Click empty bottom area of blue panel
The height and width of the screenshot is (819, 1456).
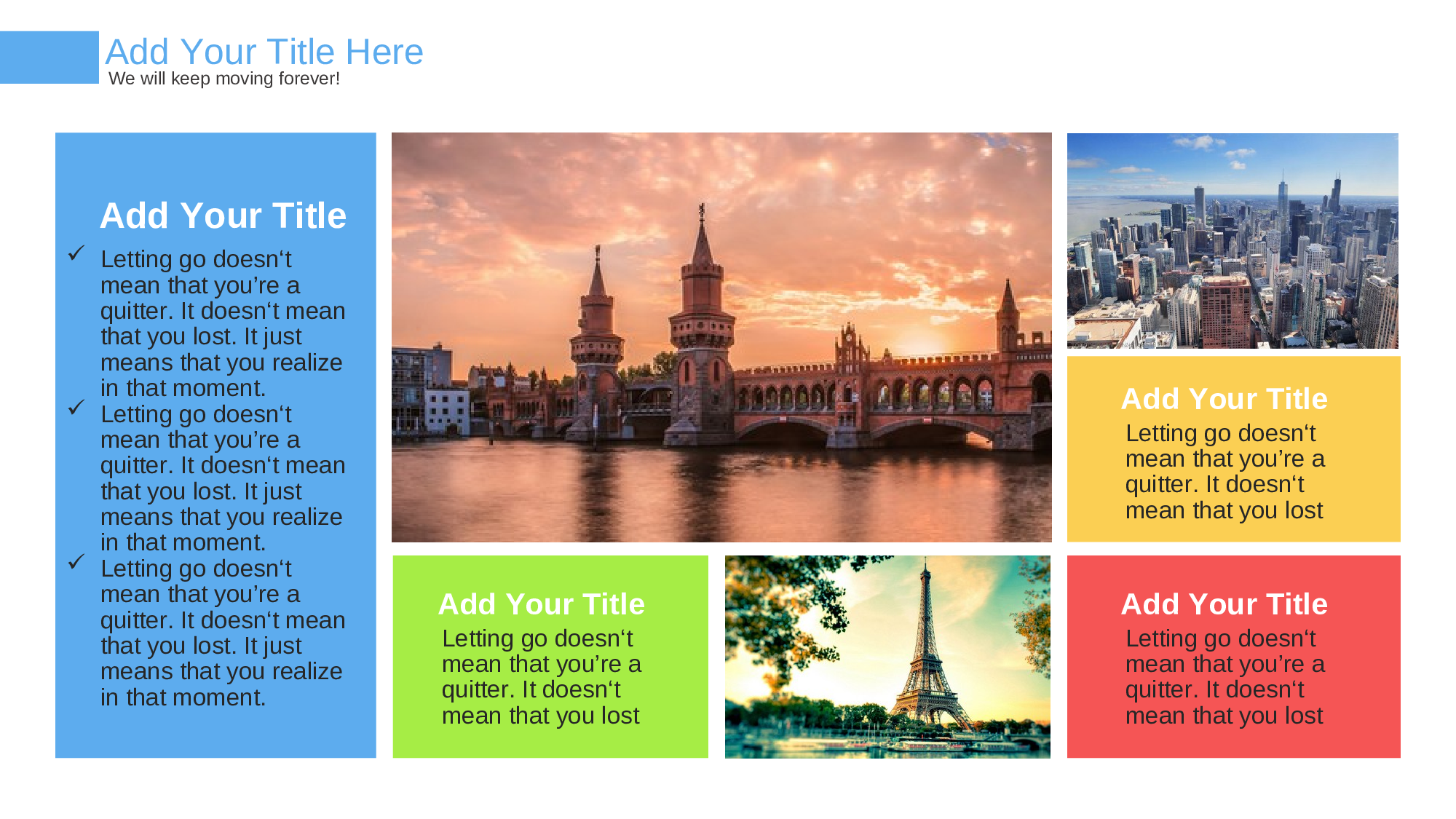point(215,735)
